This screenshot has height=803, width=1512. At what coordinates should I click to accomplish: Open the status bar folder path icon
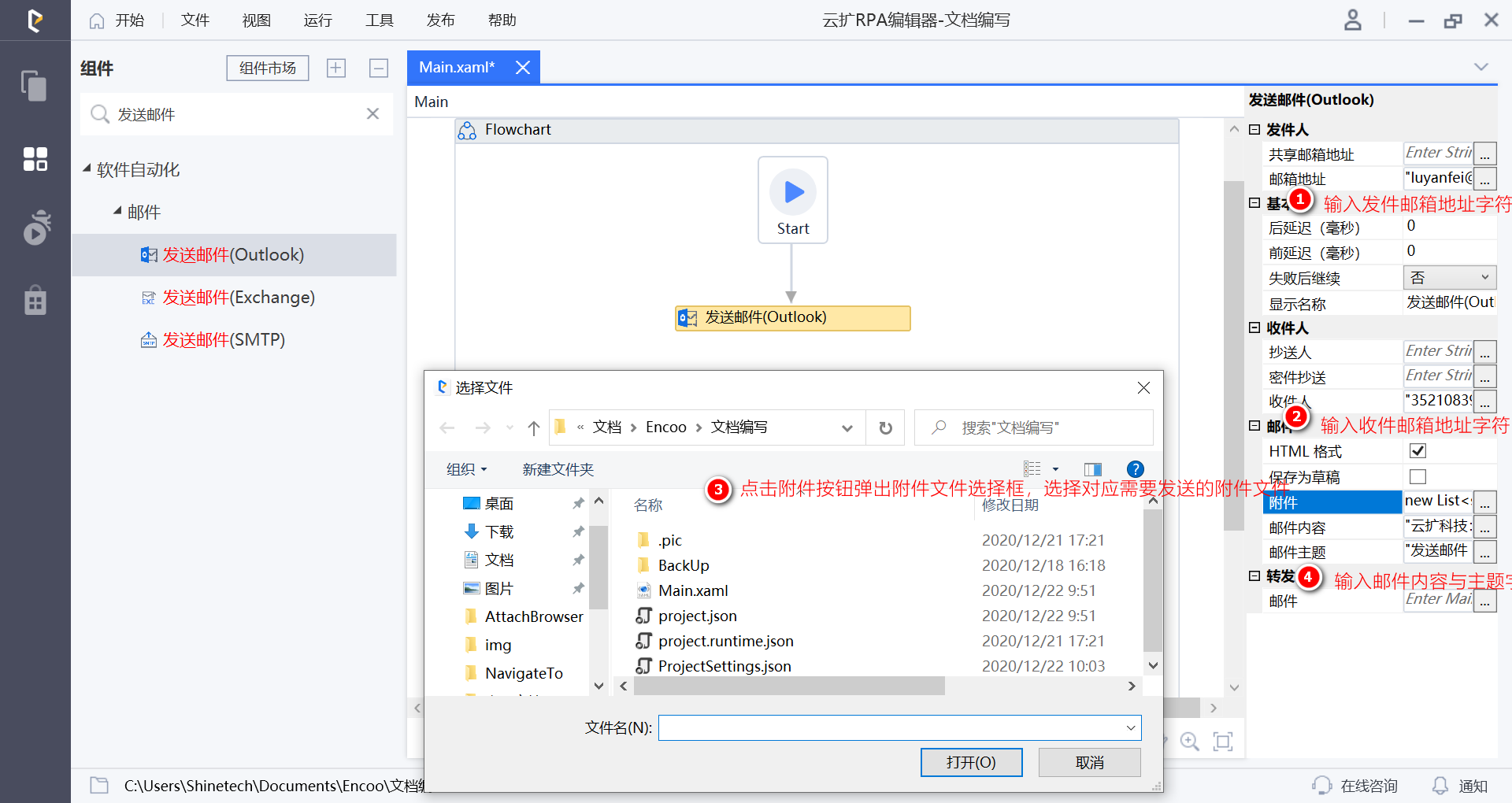pos(99,785)
